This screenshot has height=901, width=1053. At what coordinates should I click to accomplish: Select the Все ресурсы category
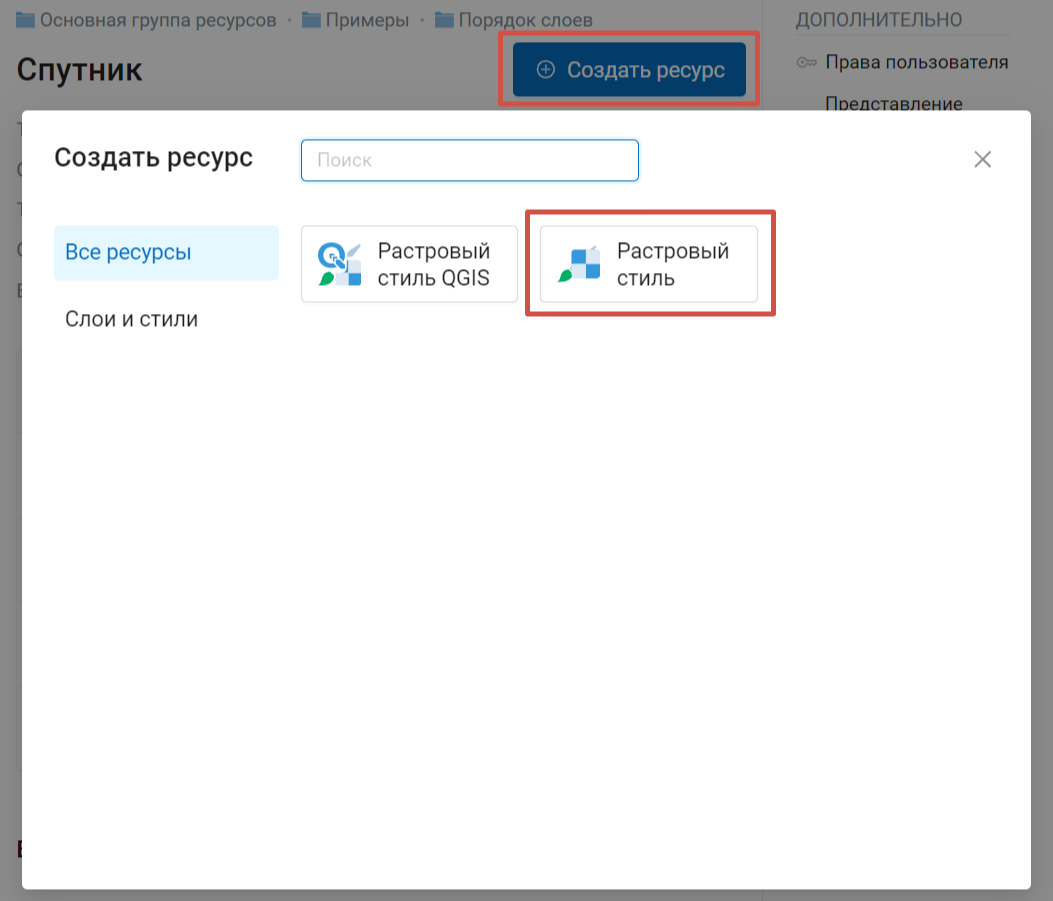coord(166,252)
